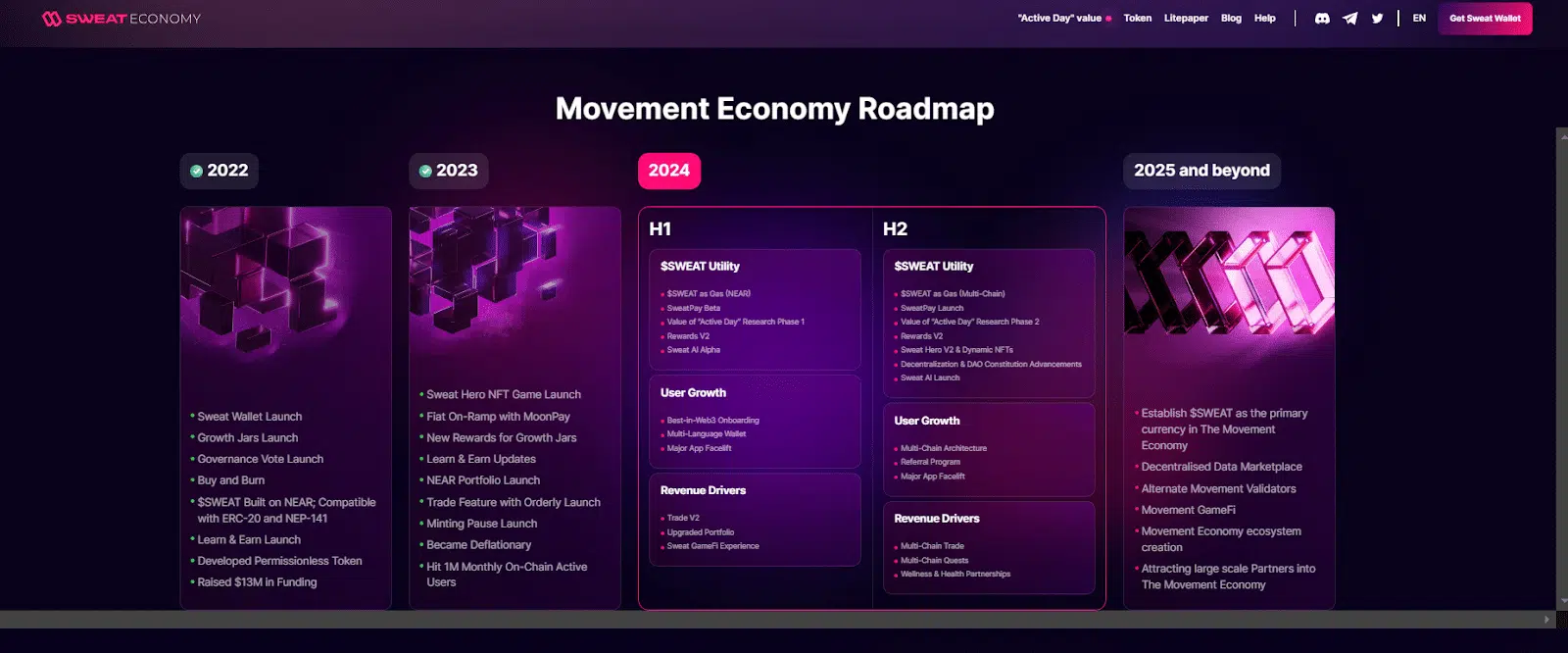This screenshot has width=1568, height=653.
Task: Select the 2022 roadmap year tab
Action: 219,171
